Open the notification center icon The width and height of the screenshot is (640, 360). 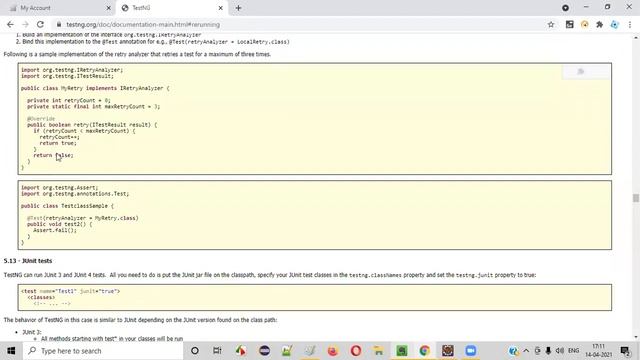[x=625, y=351]
